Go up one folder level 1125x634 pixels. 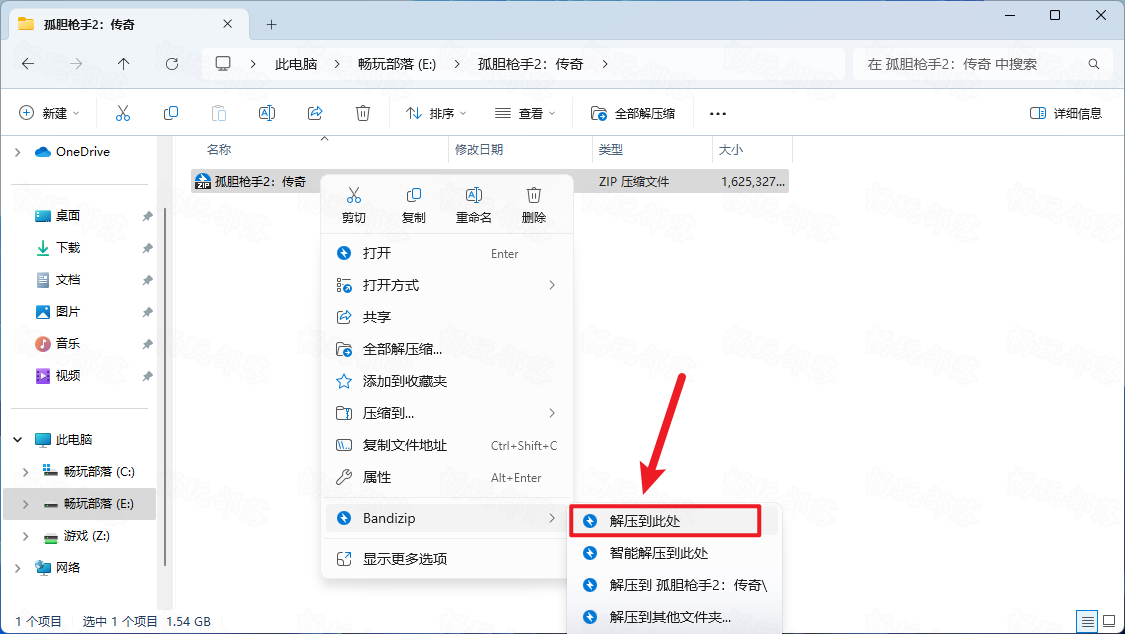click(x=123, y=64)
